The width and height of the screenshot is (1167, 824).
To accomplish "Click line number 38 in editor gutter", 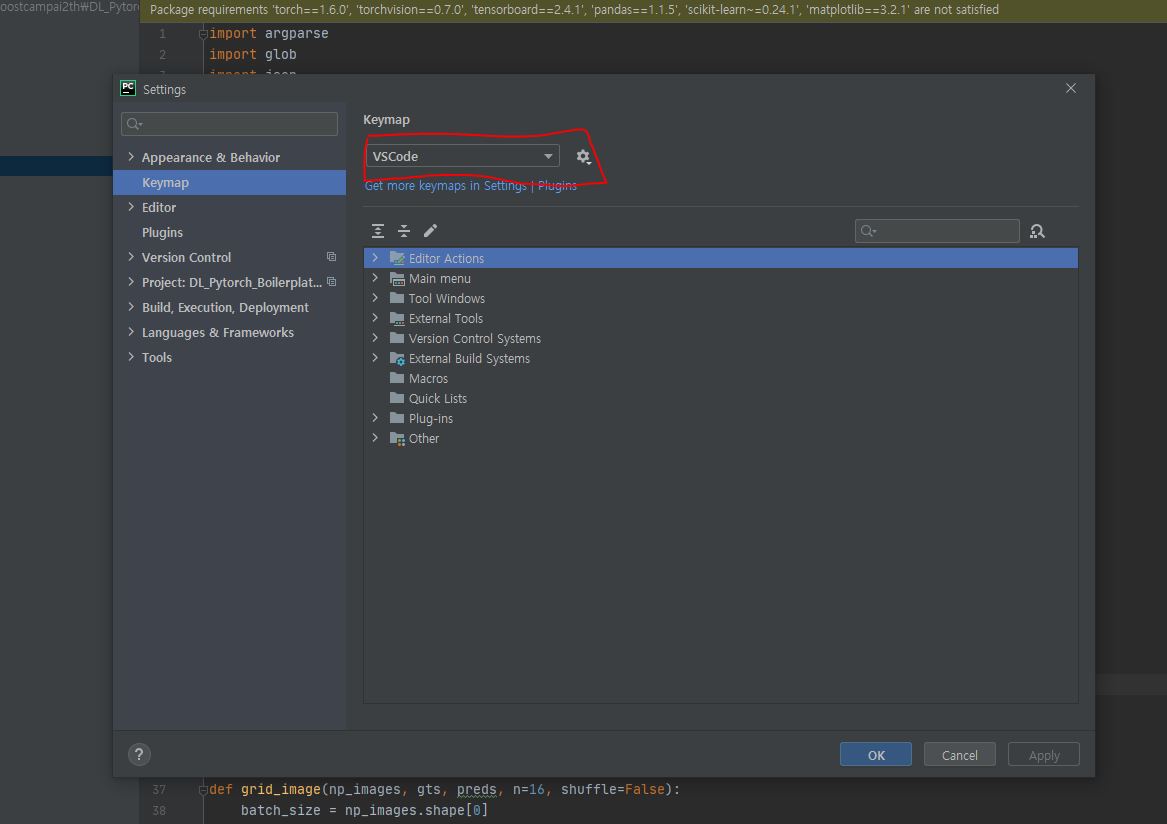I will (x=159, y=811).
